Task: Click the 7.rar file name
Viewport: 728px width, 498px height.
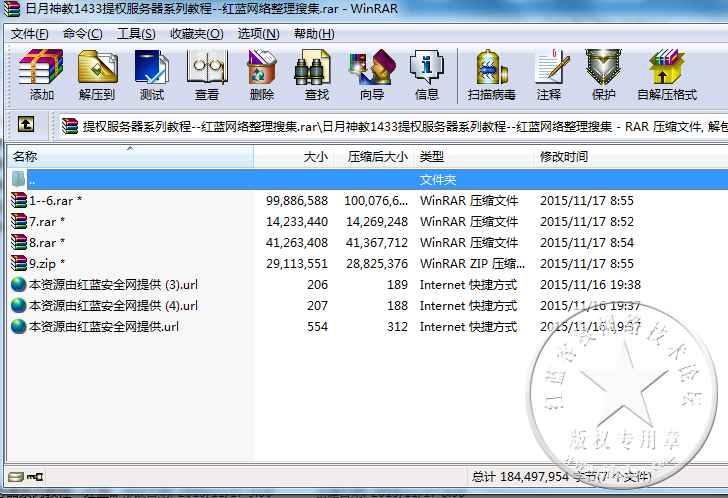Action: [47, 221]
